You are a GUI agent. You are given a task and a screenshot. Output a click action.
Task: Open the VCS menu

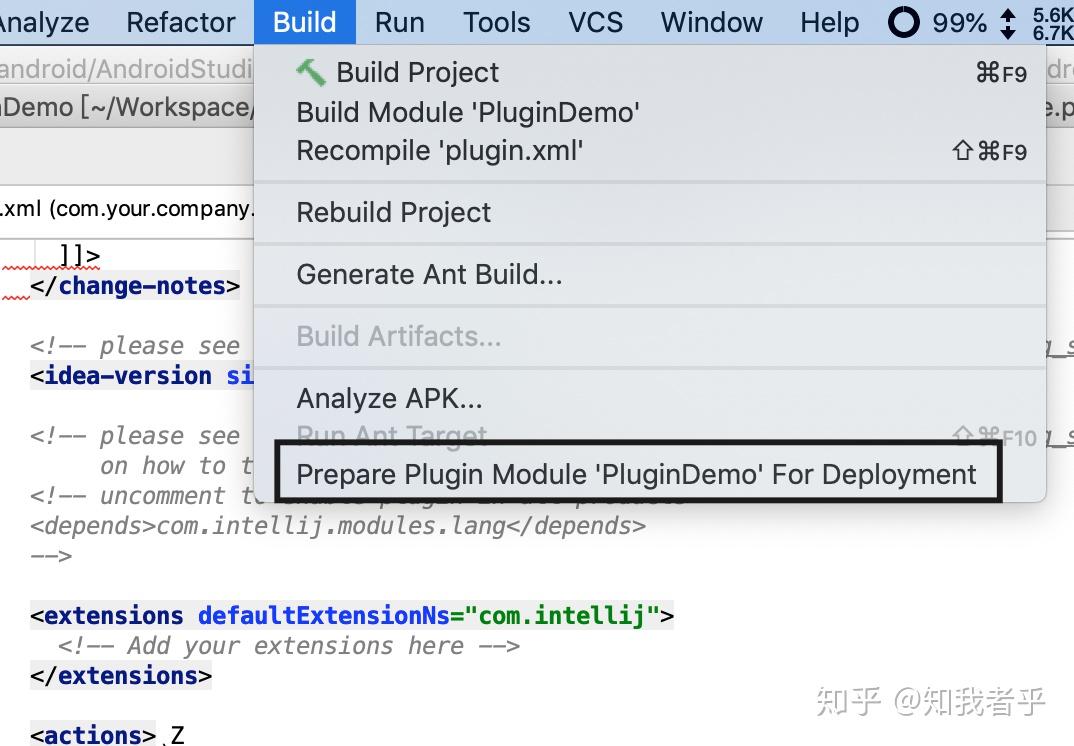595,22
